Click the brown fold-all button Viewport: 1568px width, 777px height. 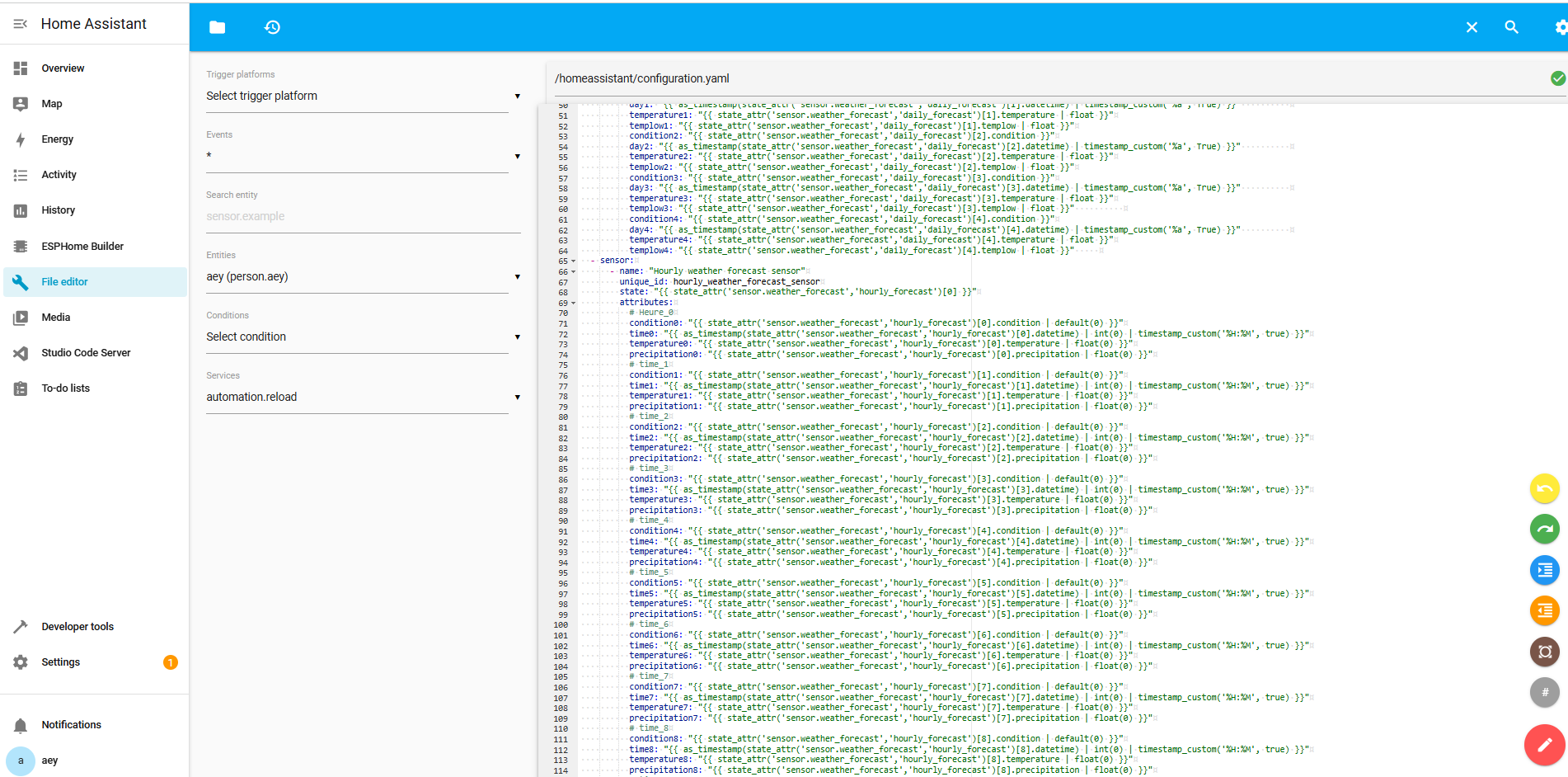click(x=1544, y=652)
